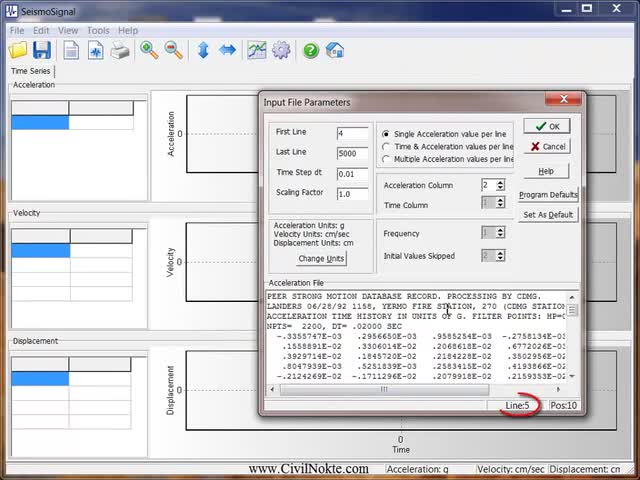Click the chart graph toolbar icon
This screenshot has height=480, width=640.
coord(257,50)
